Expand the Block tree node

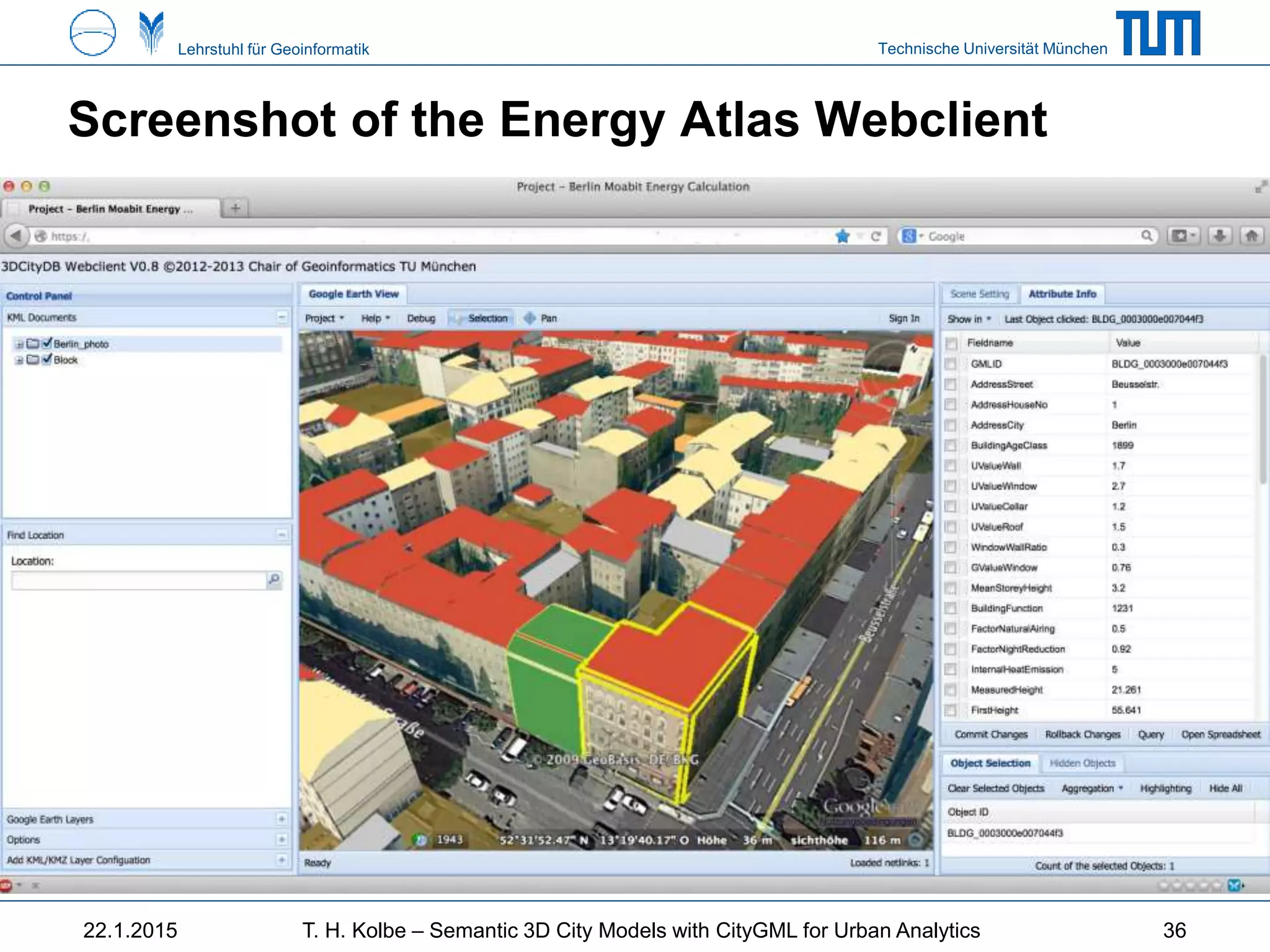point(19,360)
